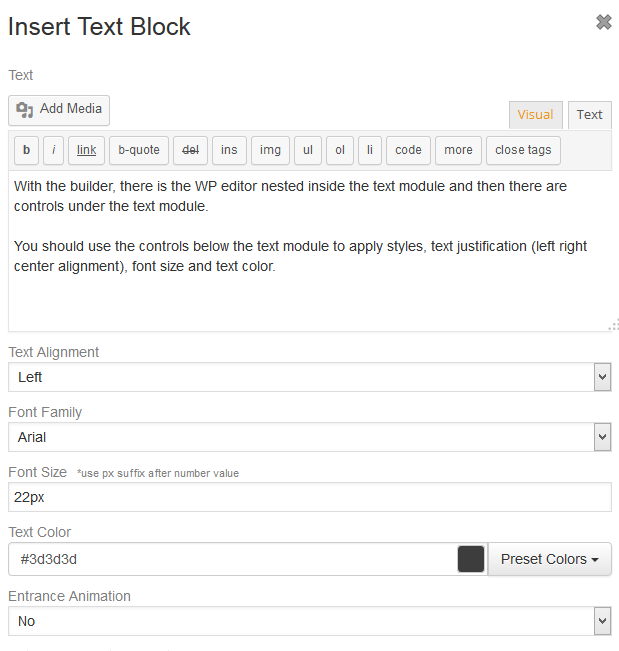Open the Text Alignment dropdown
Screen dimensions: 619x651
coord(310,377)
